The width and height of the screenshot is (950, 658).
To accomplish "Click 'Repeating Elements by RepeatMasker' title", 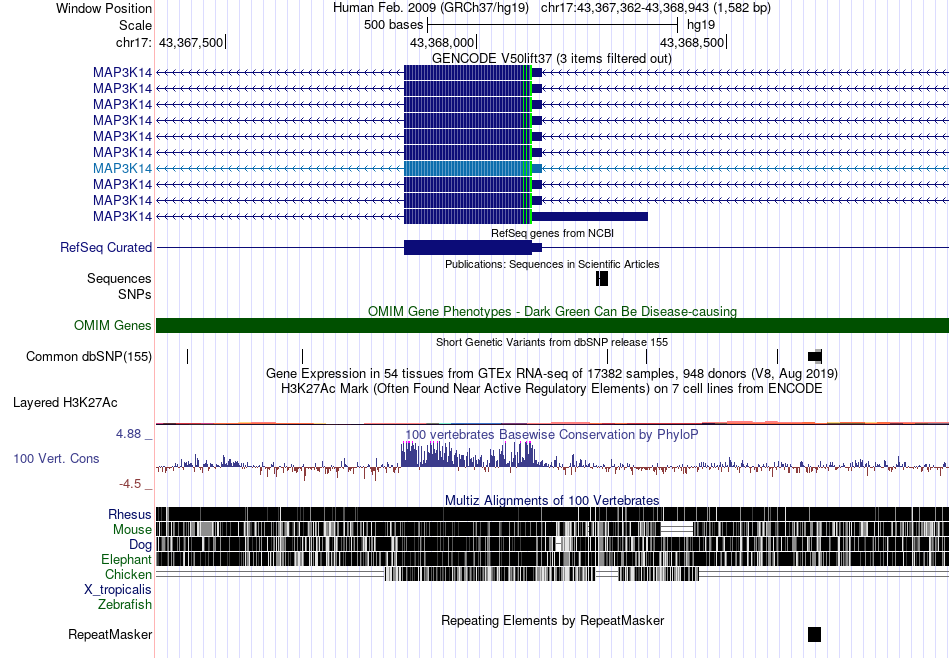I will click(x=553, y=620).
